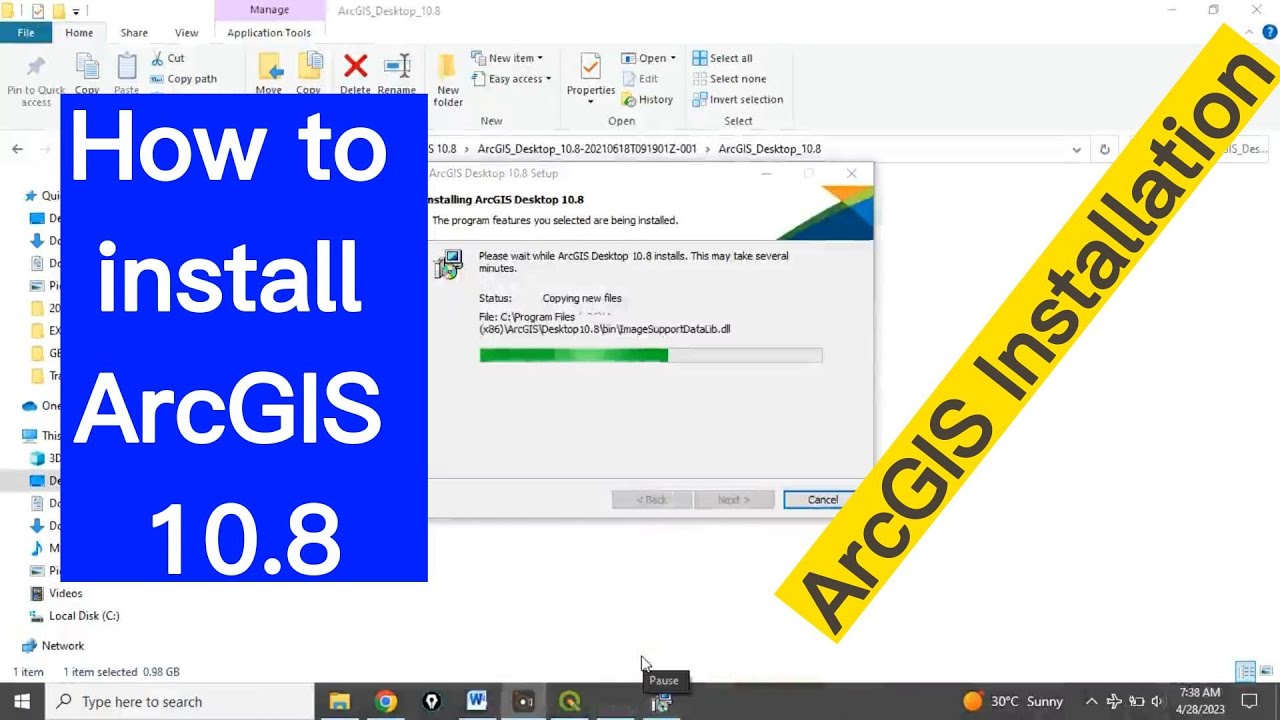1280x720 pixels.
Task: Open File Explorer from the taskbar
Action: [340, 701]
